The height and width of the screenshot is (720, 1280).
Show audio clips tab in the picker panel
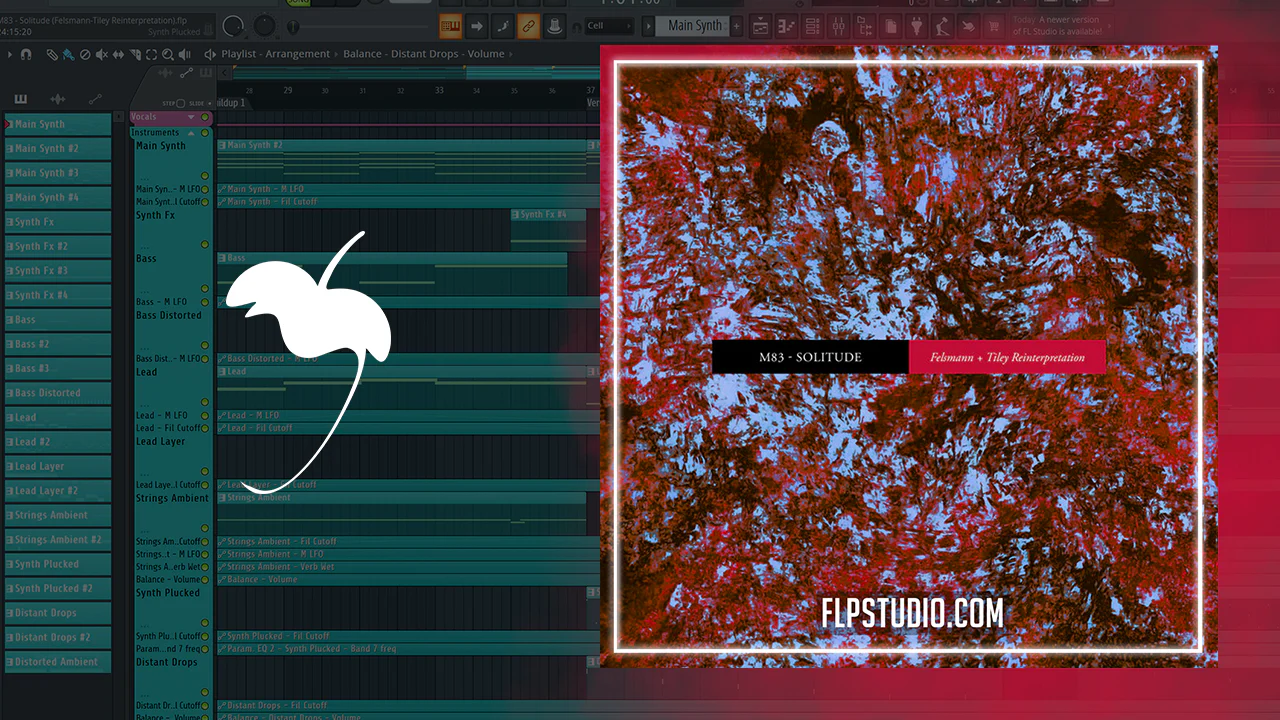tap(58, 99)
